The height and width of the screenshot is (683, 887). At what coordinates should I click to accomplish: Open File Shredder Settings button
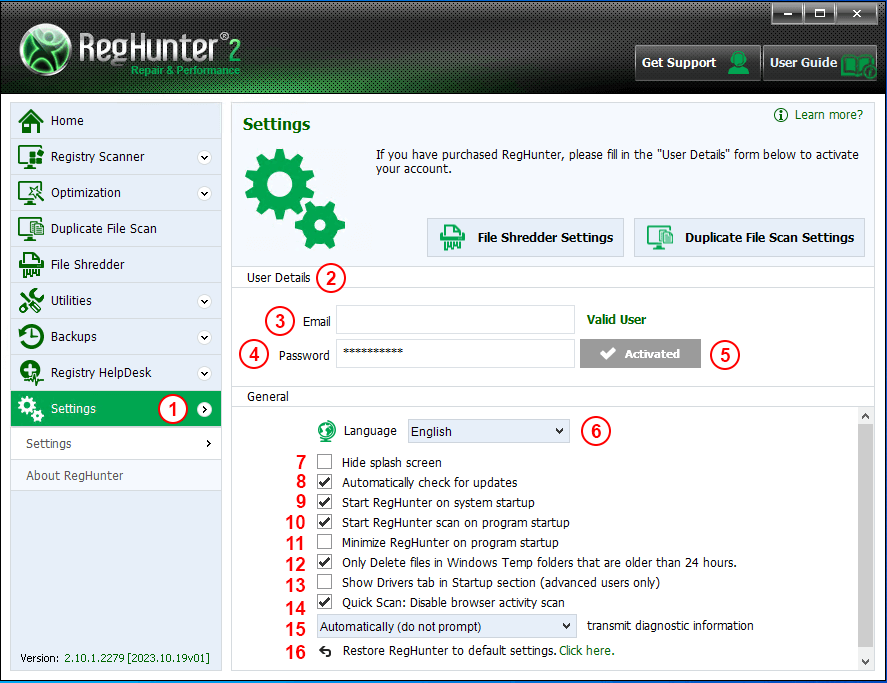point(526,238)
